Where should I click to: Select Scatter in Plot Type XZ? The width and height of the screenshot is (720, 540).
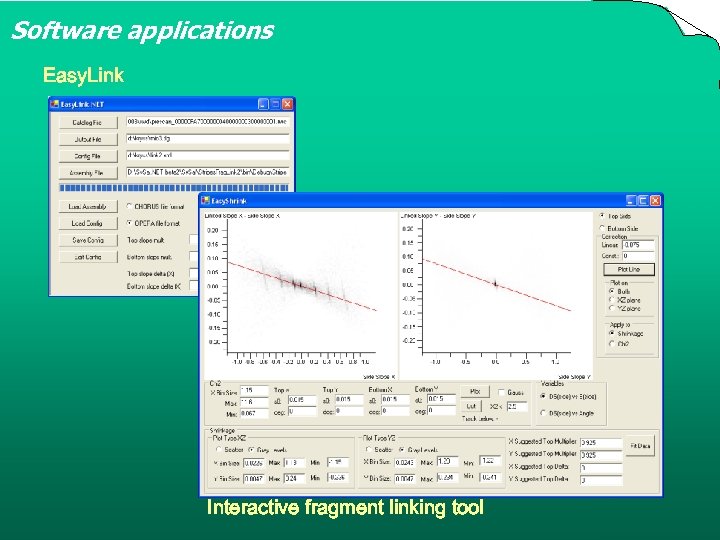point(219,450)
